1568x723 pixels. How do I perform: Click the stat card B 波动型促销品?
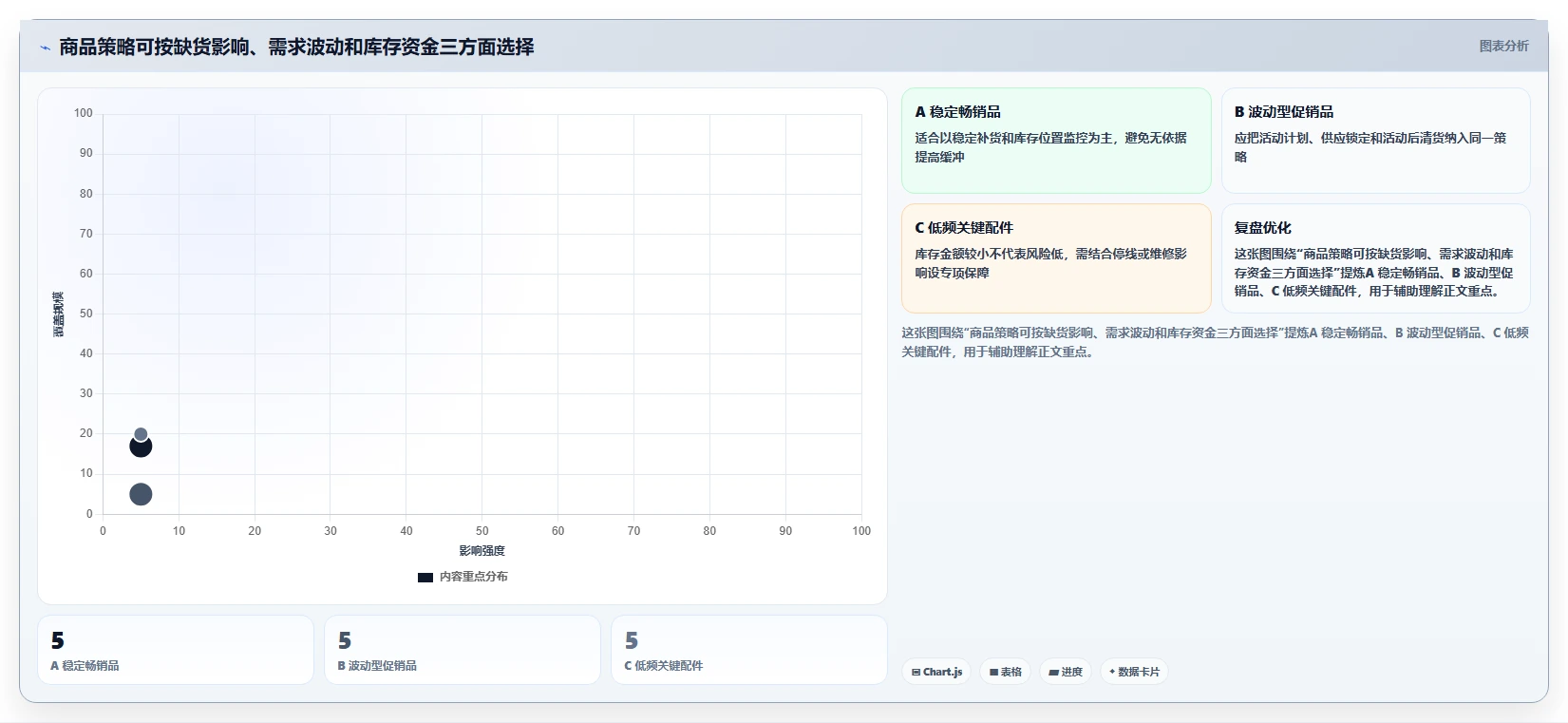tap(463, 650)
